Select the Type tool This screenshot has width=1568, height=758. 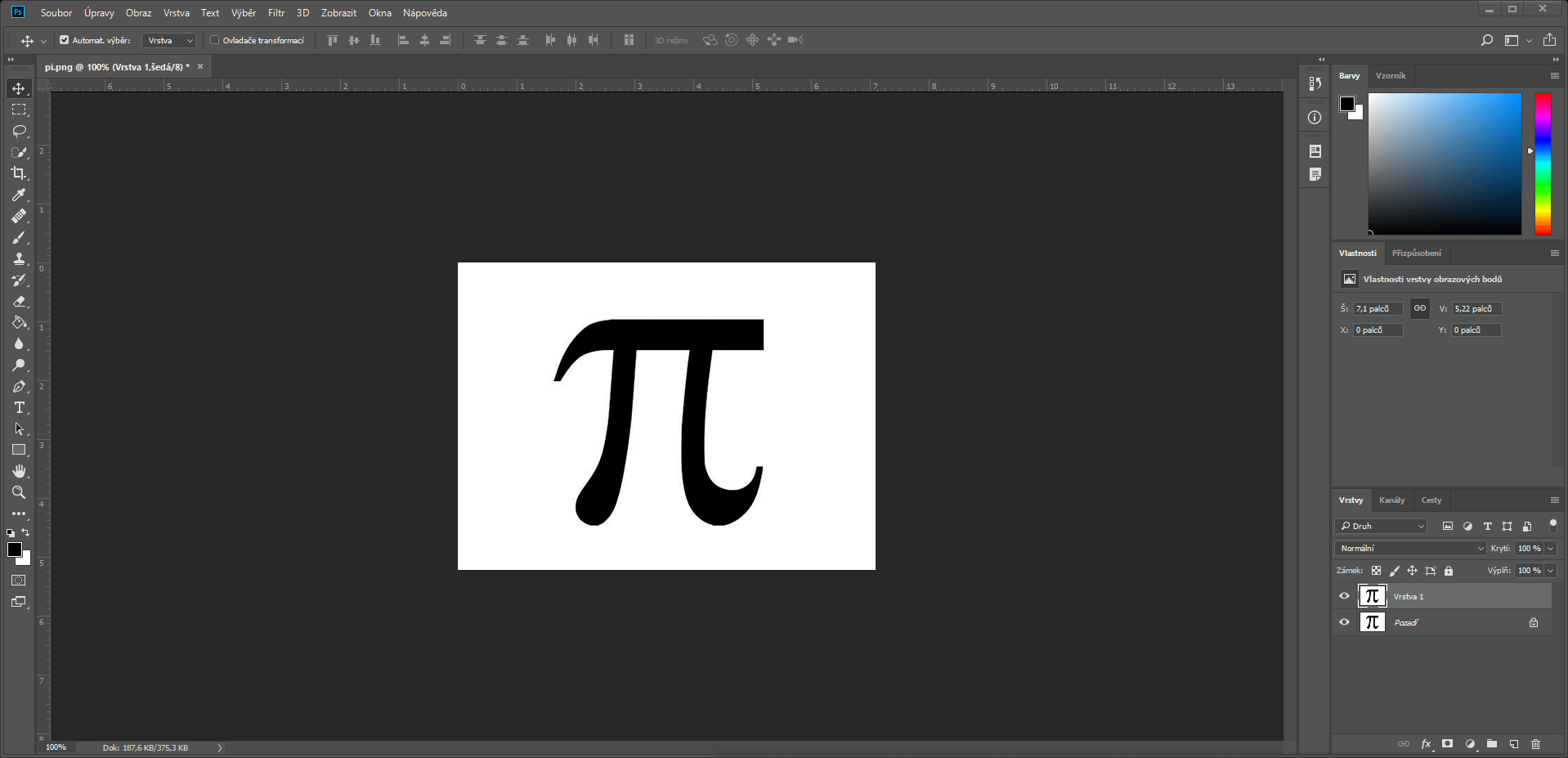coord(18,407)
